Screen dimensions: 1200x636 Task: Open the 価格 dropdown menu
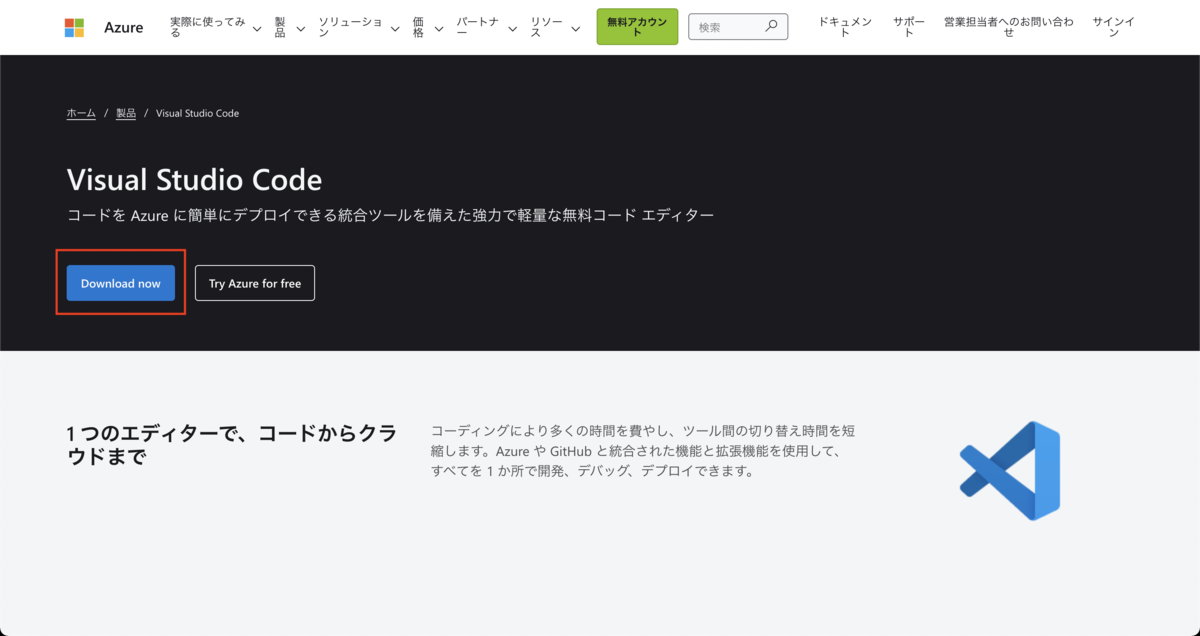428,27
